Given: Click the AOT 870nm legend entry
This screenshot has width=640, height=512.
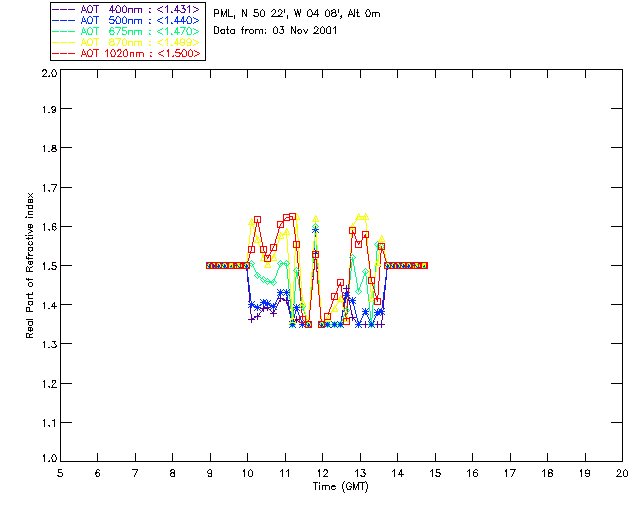Looking at the screenshot, I should 127,42.
